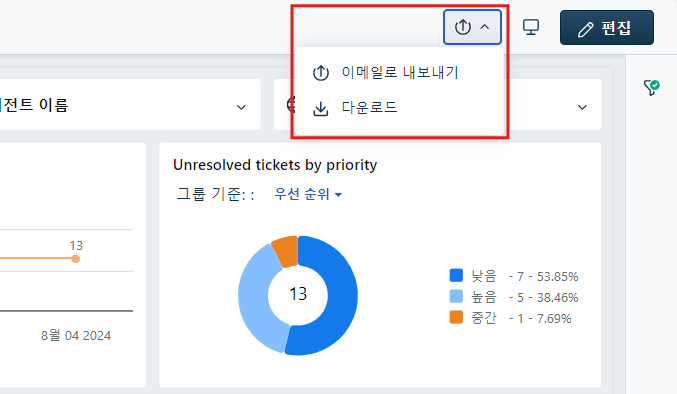The width and height of the screenshot is (677, 394).
Task: Click the orange donut chart segment
Action: (287, 250)
